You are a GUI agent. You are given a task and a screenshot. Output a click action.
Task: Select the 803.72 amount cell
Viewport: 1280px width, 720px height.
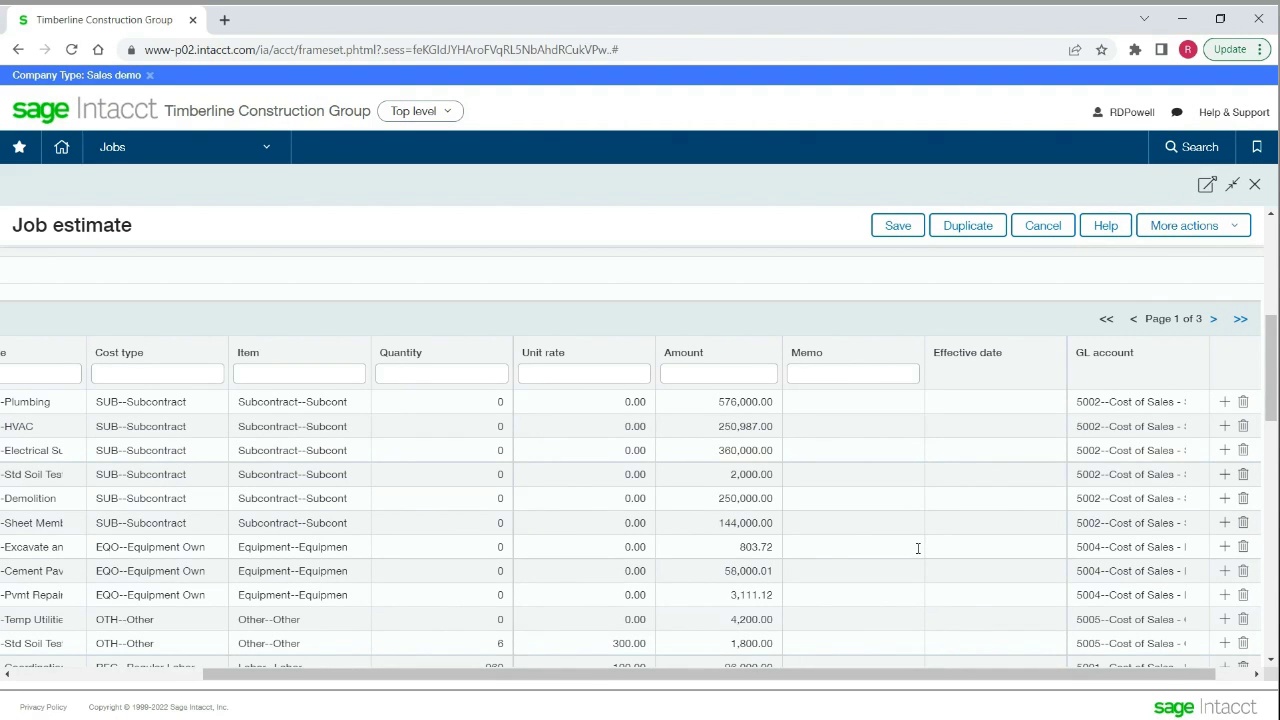pos(719,547)
